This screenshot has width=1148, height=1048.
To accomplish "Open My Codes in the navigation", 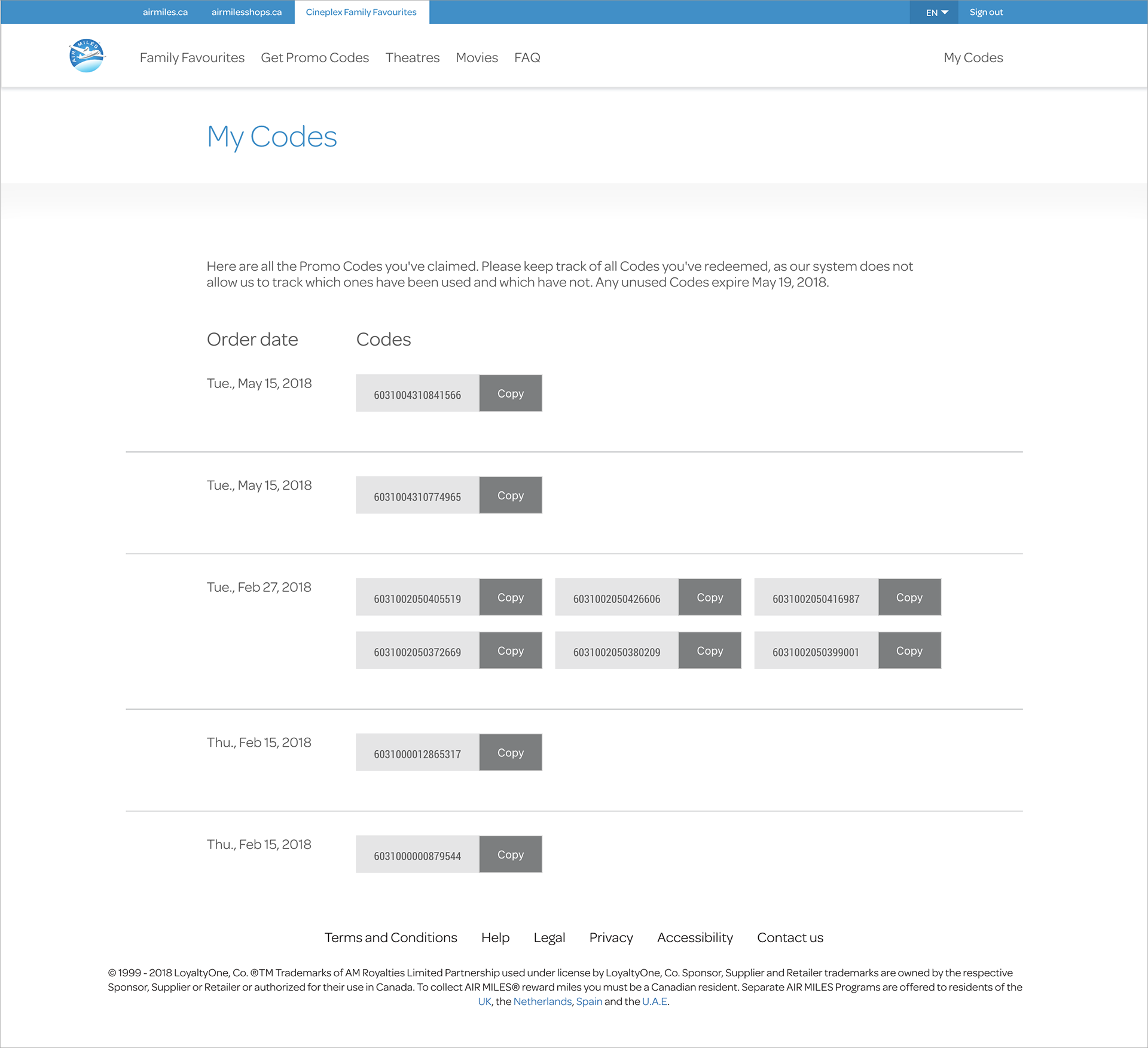I will tap(973, 57).
